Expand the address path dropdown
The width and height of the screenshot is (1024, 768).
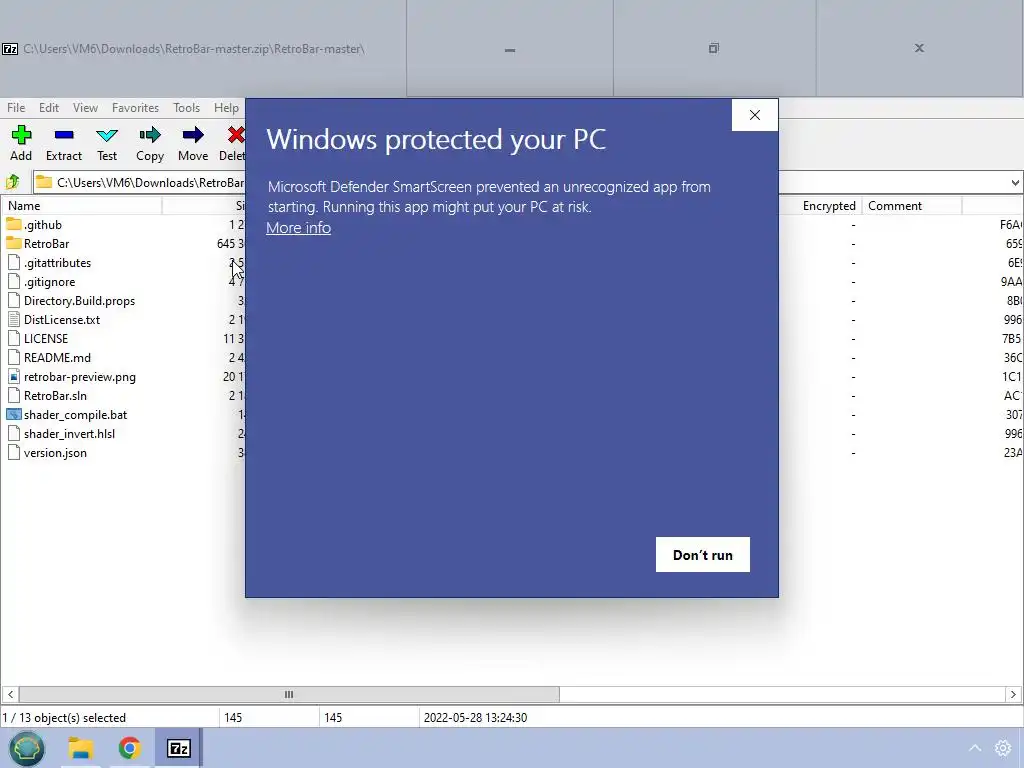coord(1015,183)
